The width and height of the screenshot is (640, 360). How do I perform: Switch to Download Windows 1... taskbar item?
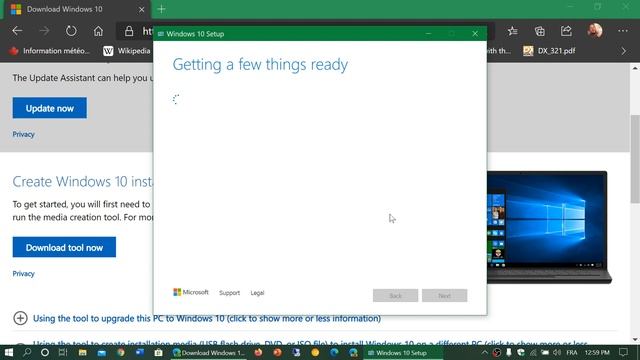coord(209,353)
